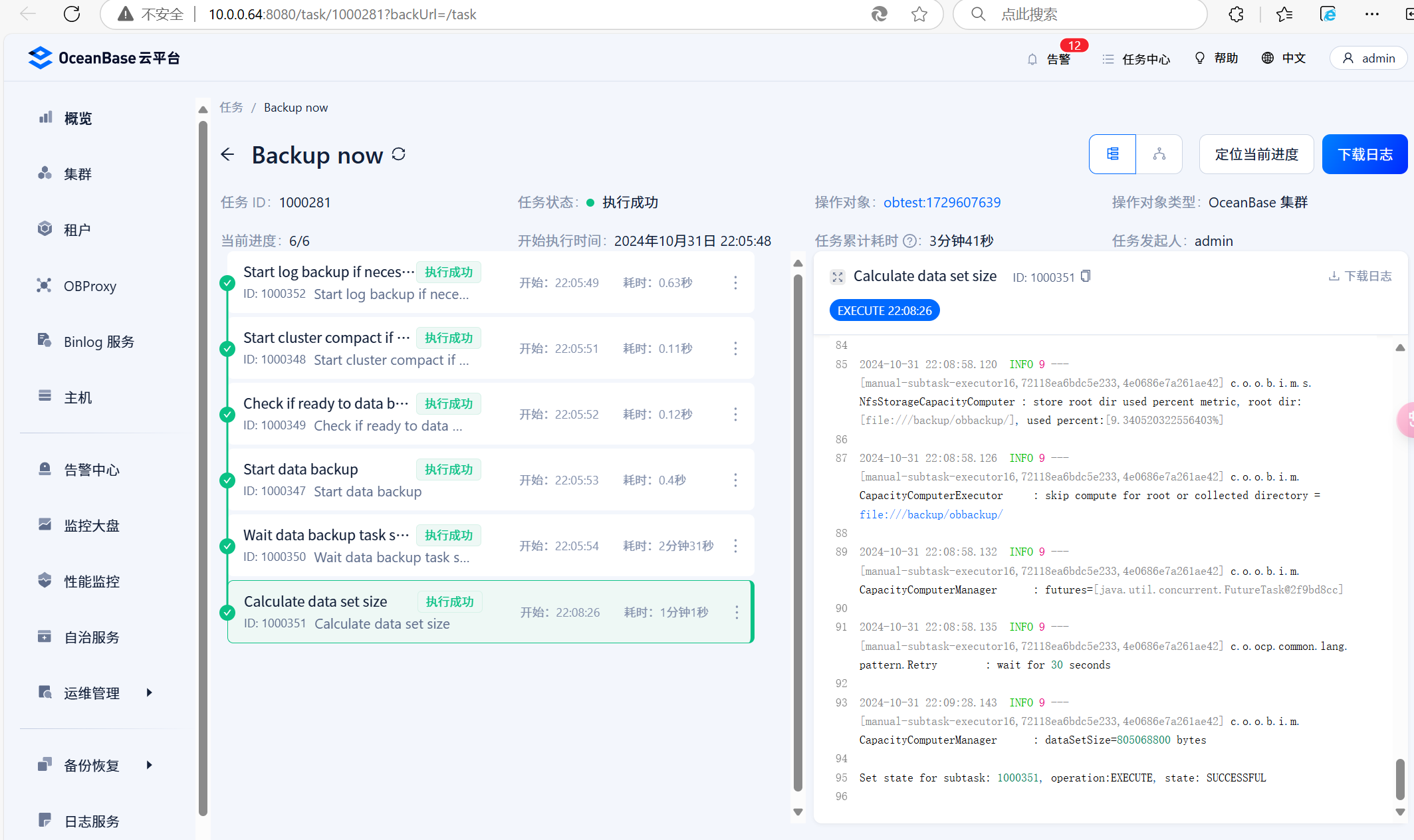Image resolution: width=1414 pixels, height=840 pixels.
Task: Copy the subtask ID 1000351
Action: 1086,276
